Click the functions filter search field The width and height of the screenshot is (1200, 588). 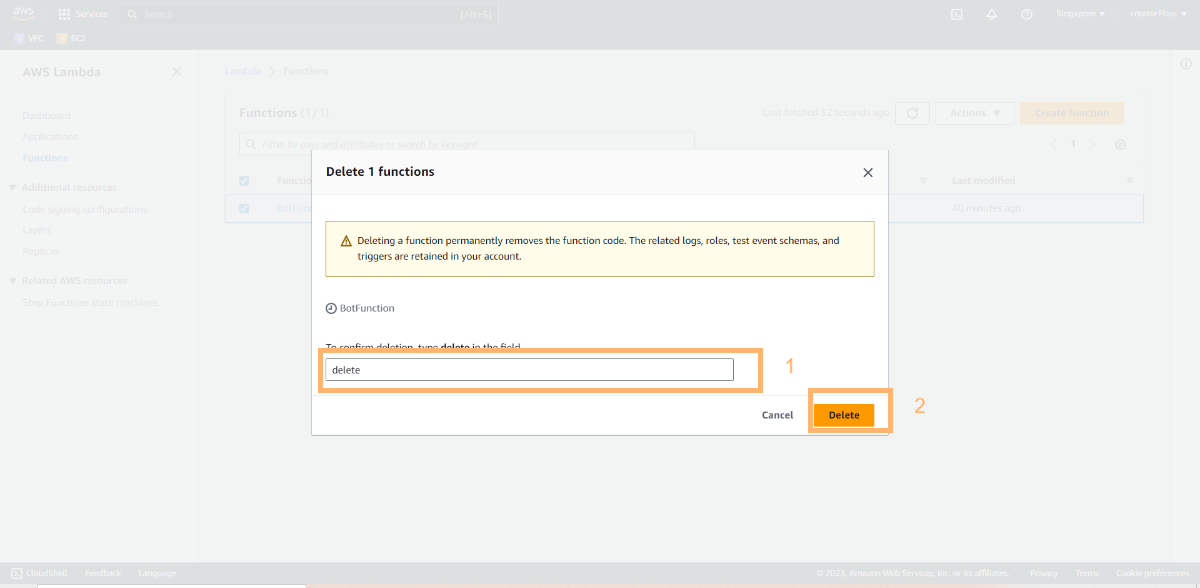point(466,144)
